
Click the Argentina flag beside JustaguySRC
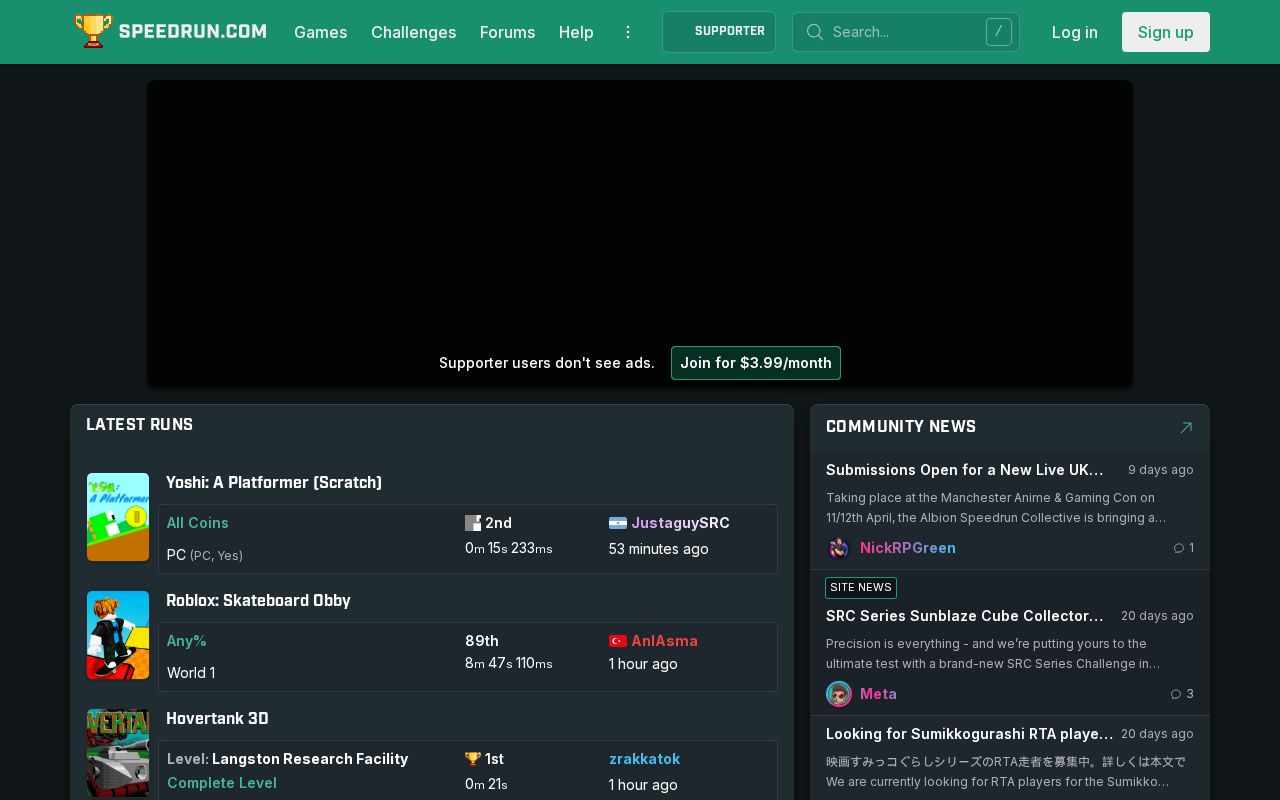pos(618,522)
